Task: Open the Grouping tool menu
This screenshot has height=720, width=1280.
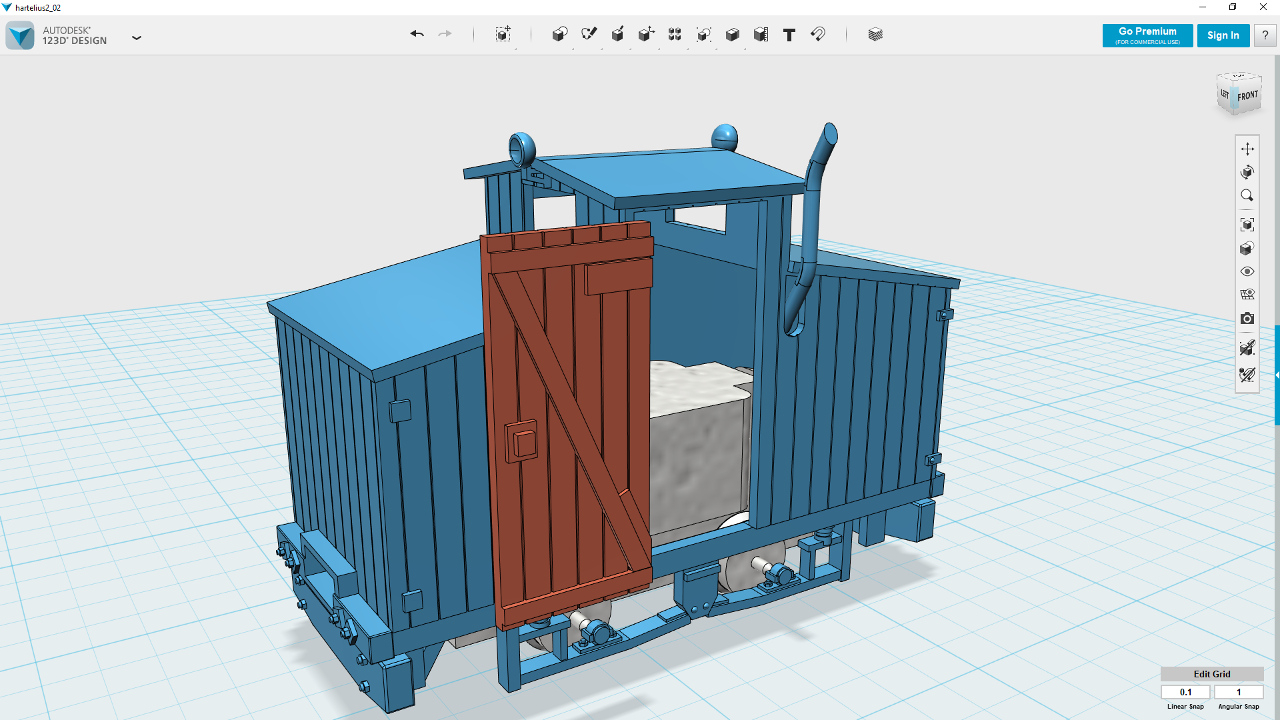Action: (x=704, y=34)
